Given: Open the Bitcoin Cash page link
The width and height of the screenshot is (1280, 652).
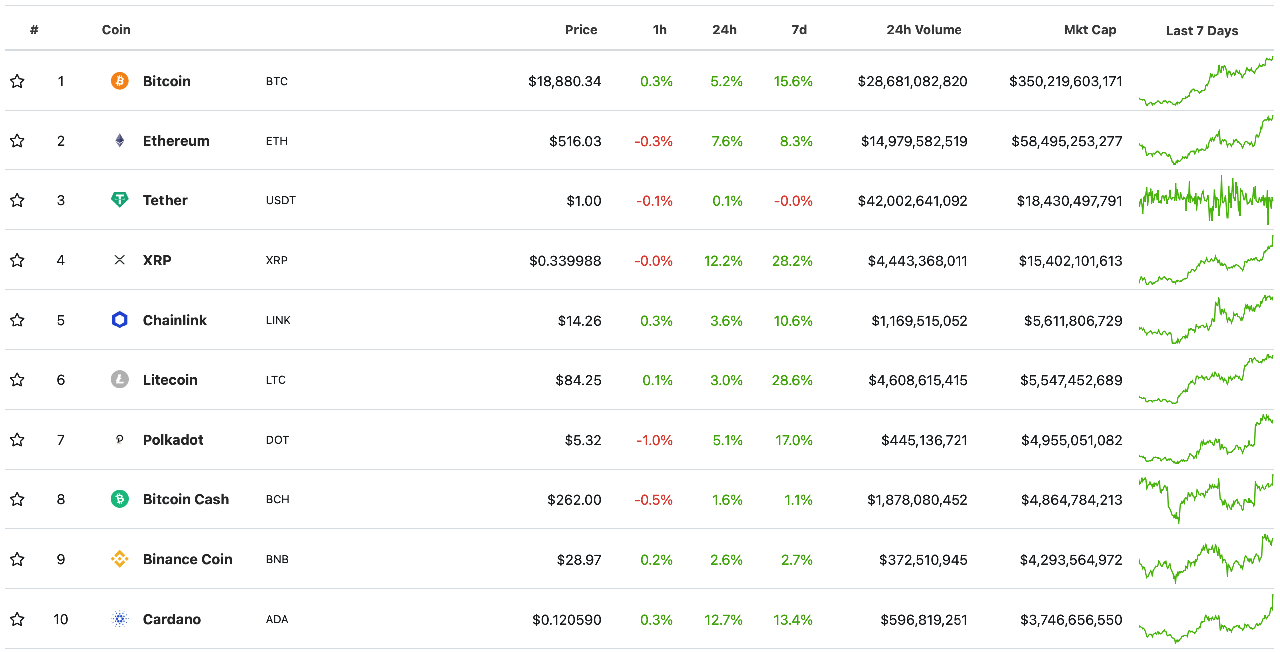Looking at the screenshot, I should 186,499.
